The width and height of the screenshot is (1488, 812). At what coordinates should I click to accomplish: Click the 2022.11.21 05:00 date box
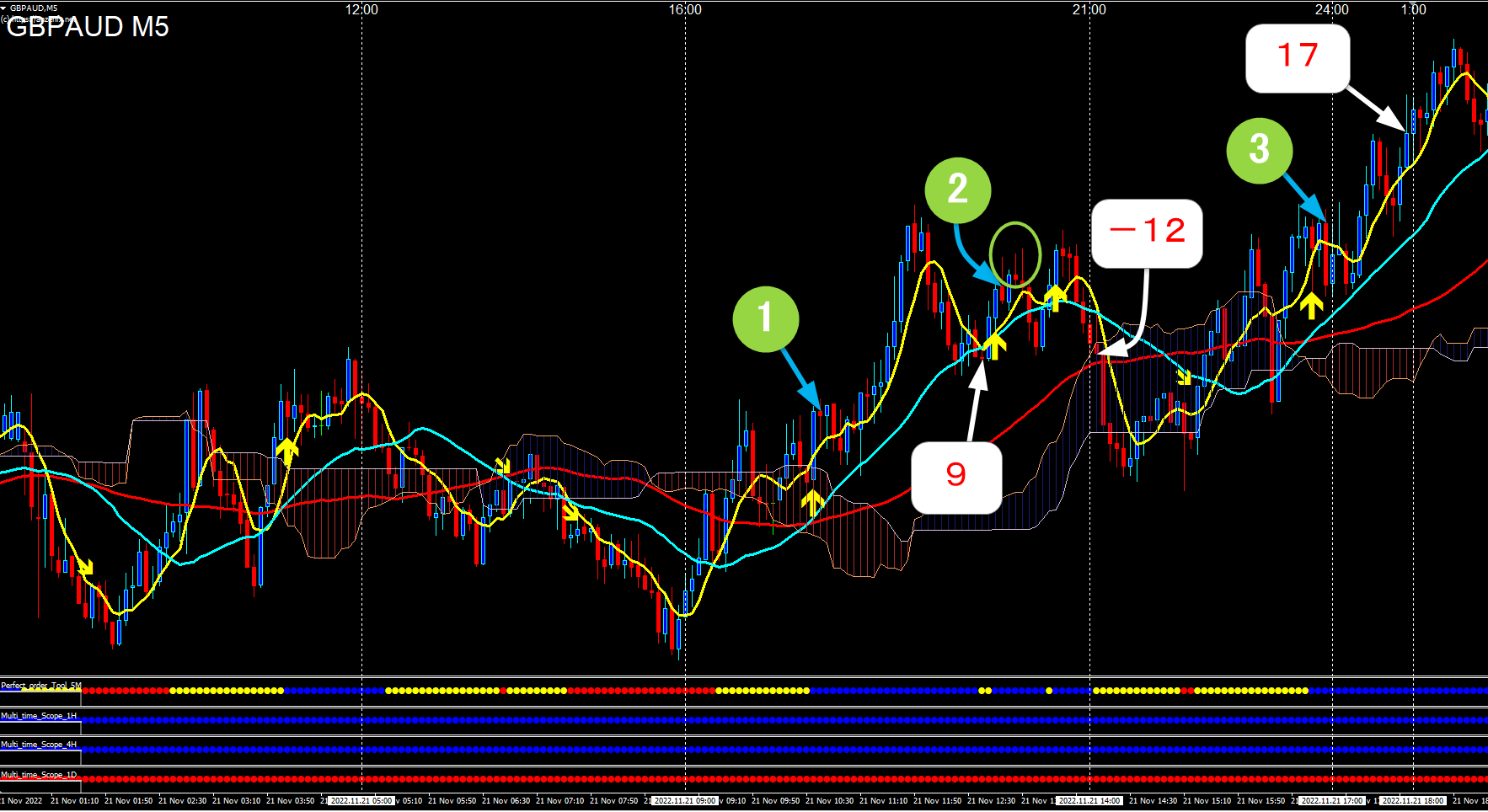362,801
